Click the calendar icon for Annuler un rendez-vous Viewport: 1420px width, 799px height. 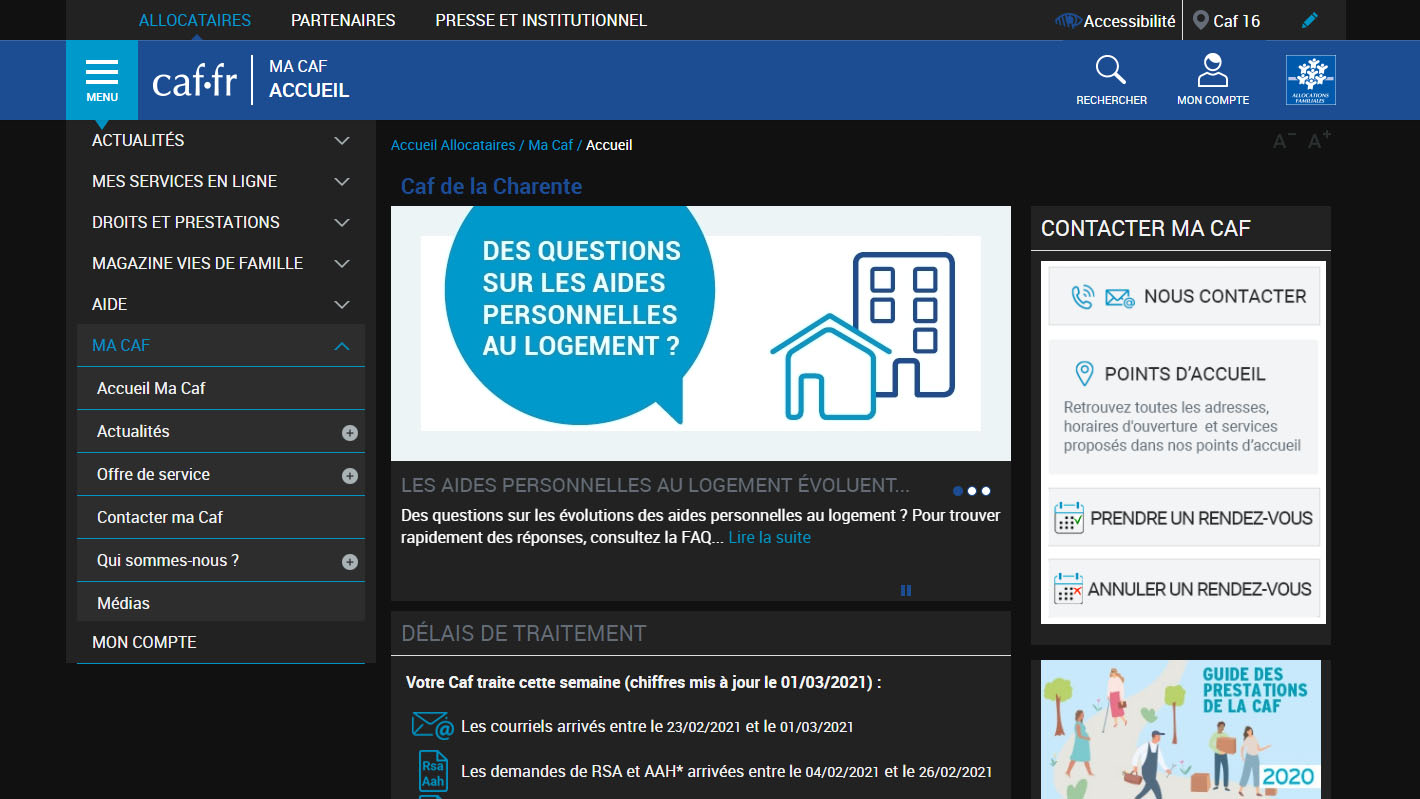tap(1068, 589)
